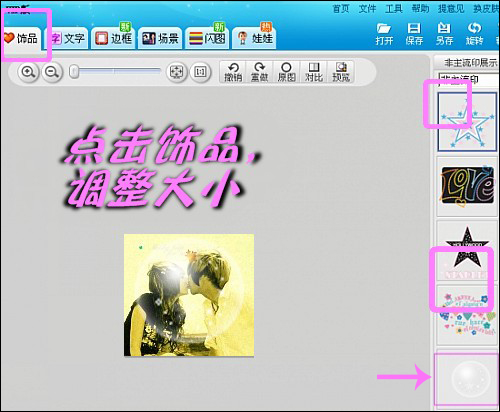Save image with 保存 icon

[414, 34]
